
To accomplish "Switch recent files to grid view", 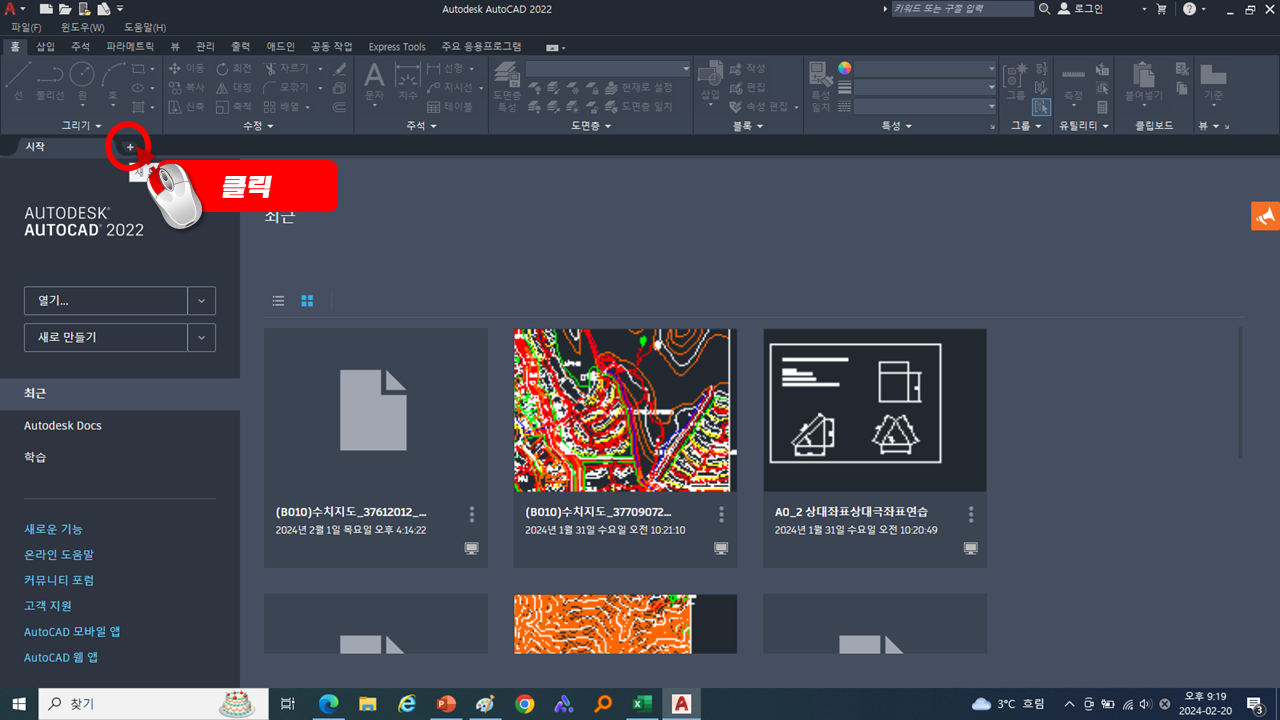I will [307, 301].
